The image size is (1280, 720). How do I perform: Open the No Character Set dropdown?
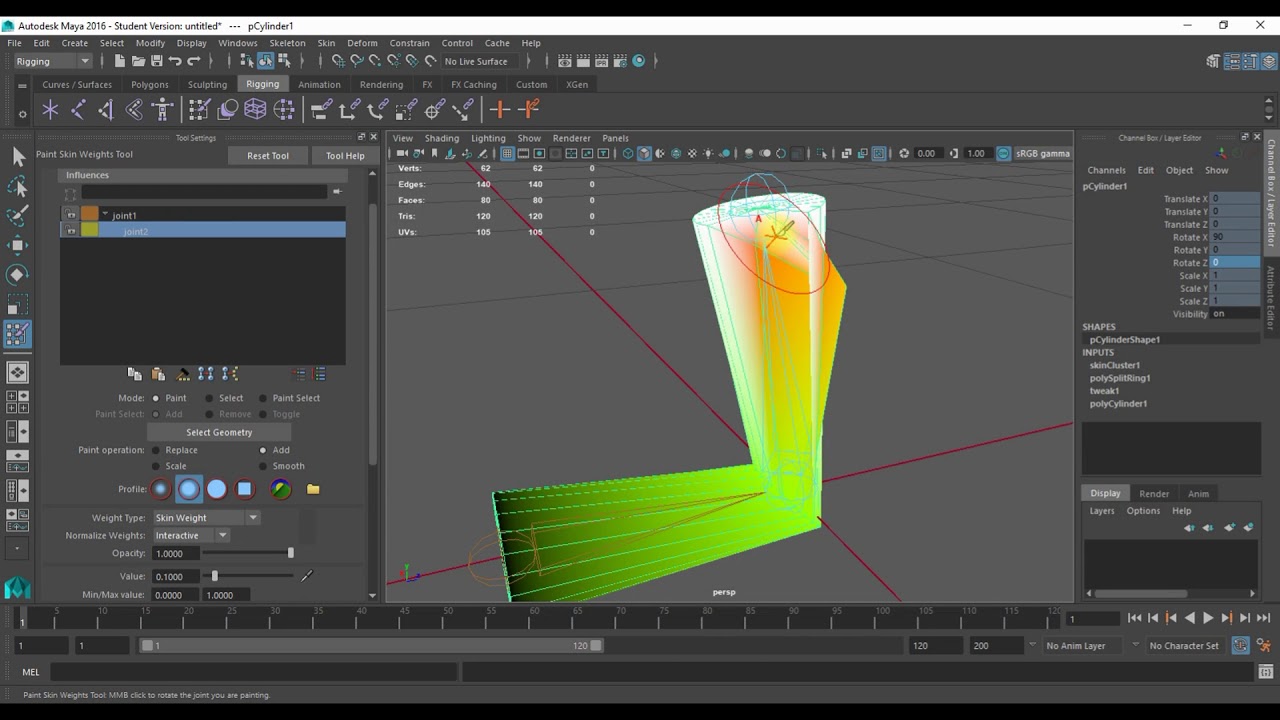click(1184, 646)
